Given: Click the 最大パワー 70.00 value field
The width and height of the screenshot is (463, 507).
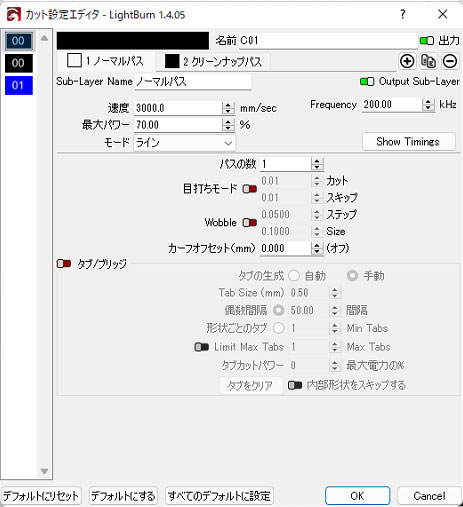Looking at the screenshot, I should [178, 125].
